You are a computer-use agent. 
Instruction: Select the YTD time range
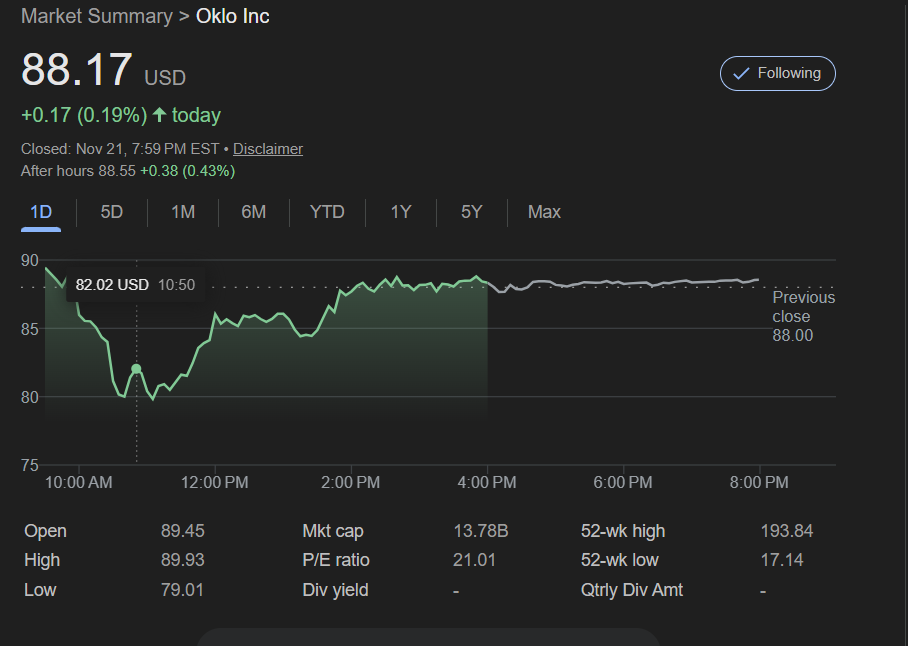tap(327, 212)
